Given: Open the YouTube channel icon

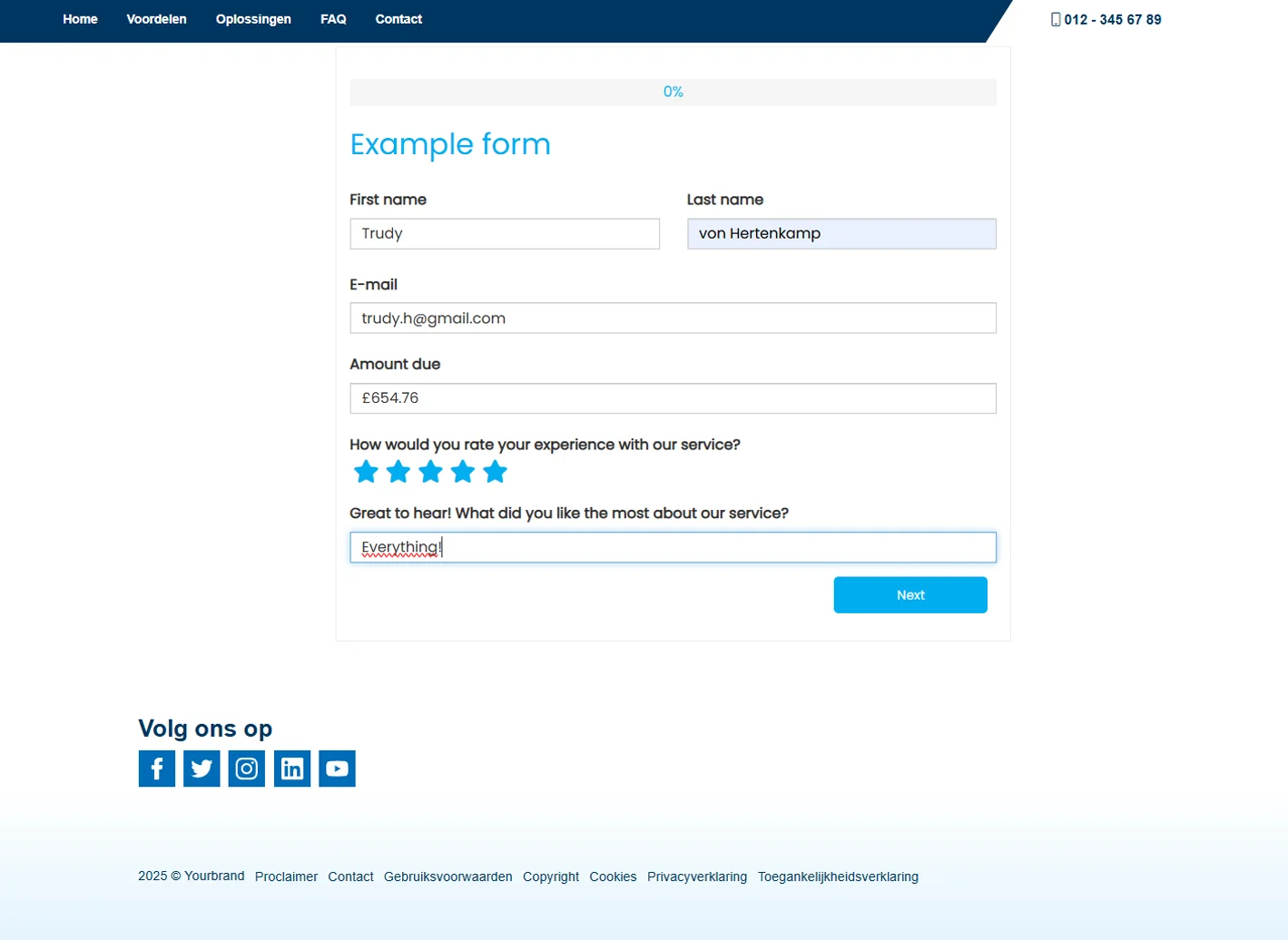Looking at the screenshot, I should [x=337, y=768].
